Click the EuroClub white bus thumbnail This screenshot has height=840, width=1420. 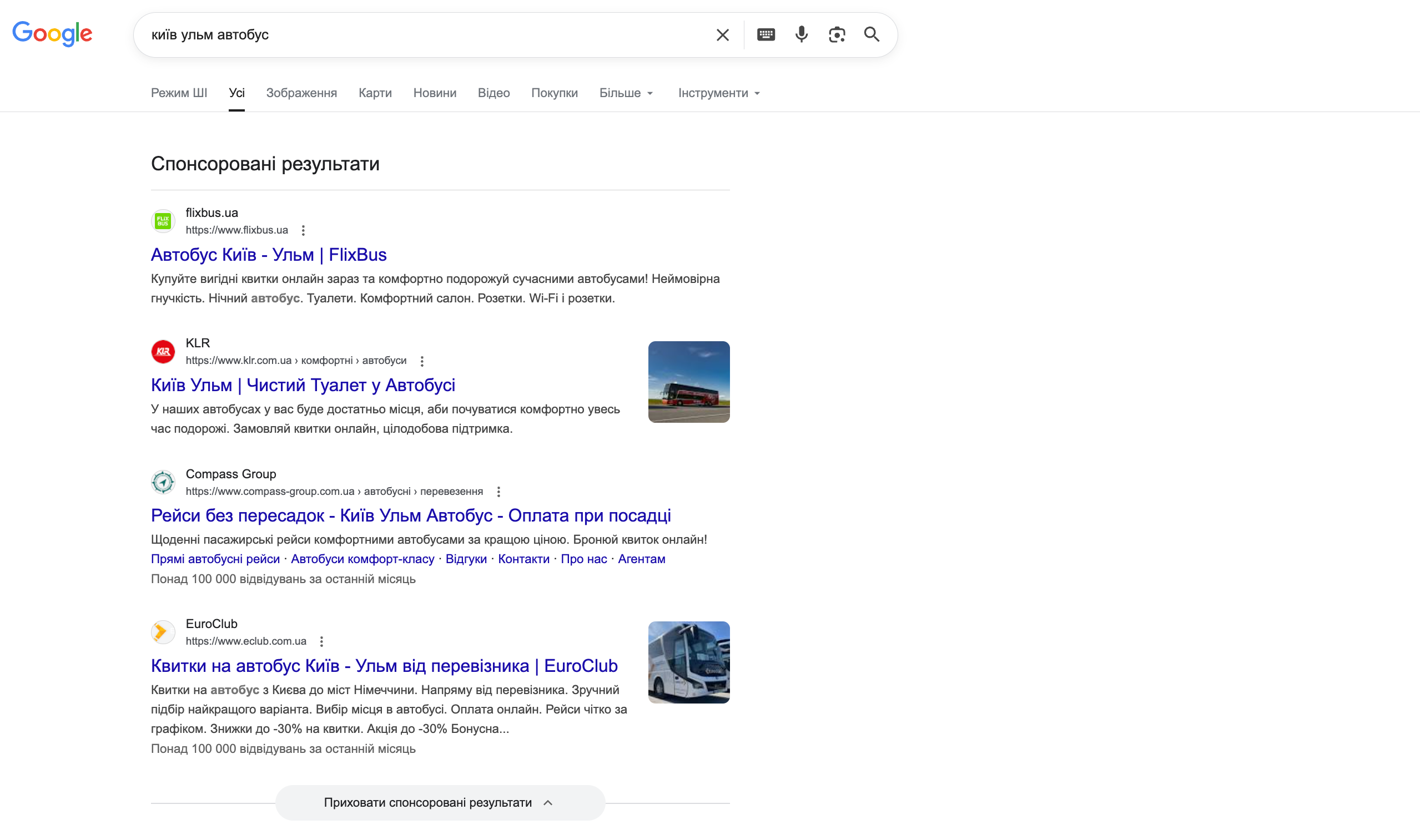688,662
